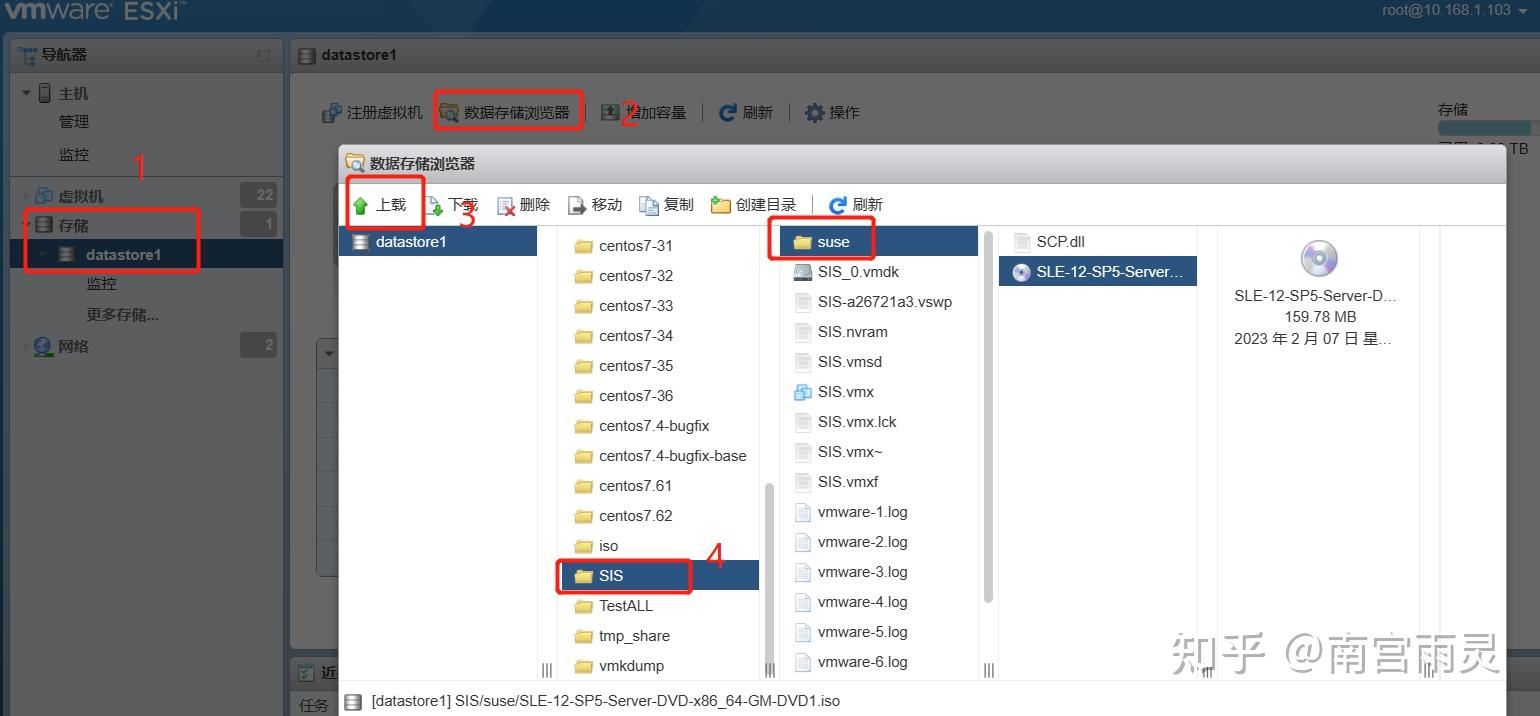Select the SLE-12-SP5-Server ISO thumbnail

click(x=1318, y=258)
